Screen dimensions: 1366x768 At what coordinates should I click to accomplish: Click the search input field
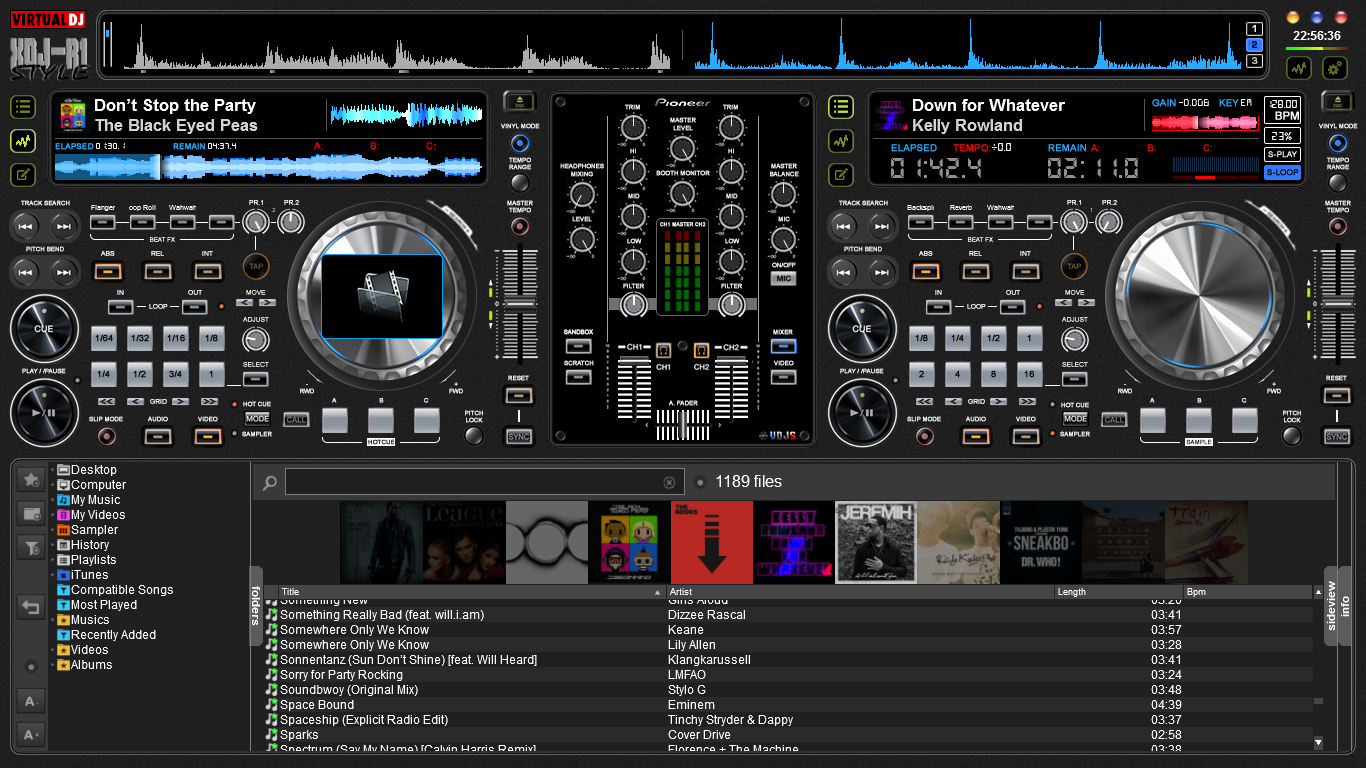coord(485,483)
